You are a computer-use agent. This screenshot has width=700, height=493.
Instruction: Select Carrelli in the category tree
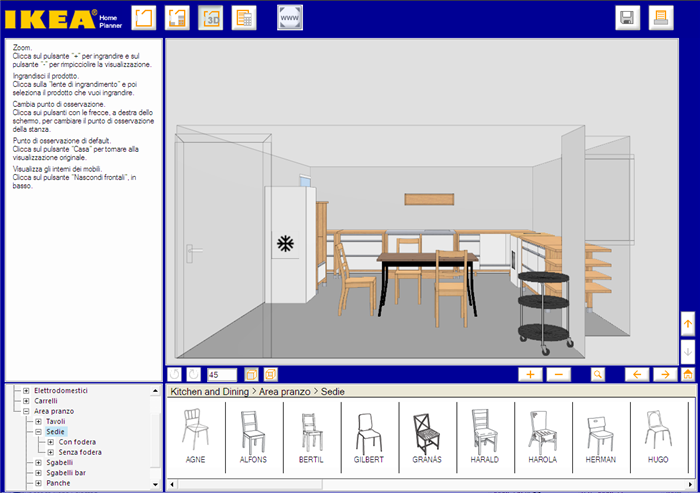pyautogui.click(x=46, y=401)
